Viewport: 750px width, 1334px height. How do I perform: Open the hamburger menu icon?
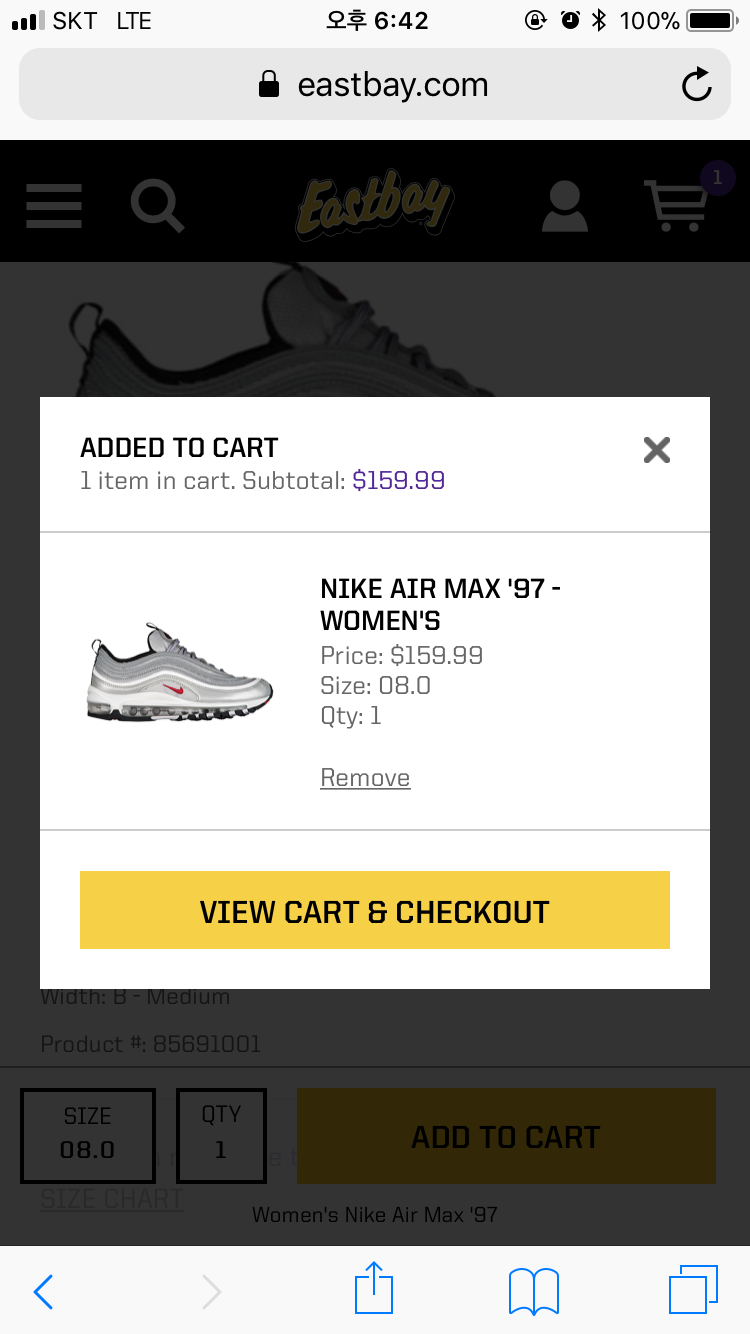54,205
